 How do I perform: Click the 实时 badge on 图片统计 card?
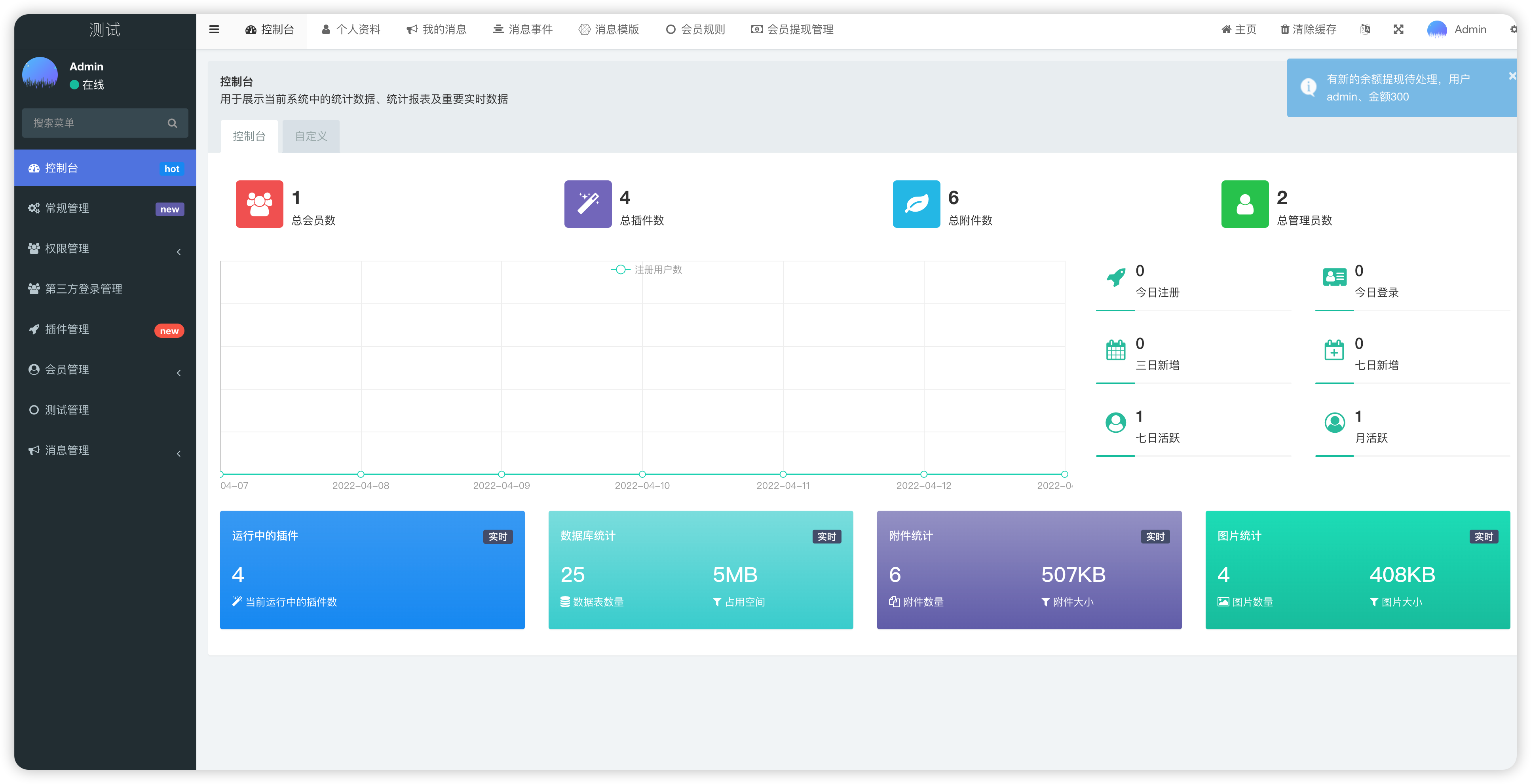point(1484,537)
